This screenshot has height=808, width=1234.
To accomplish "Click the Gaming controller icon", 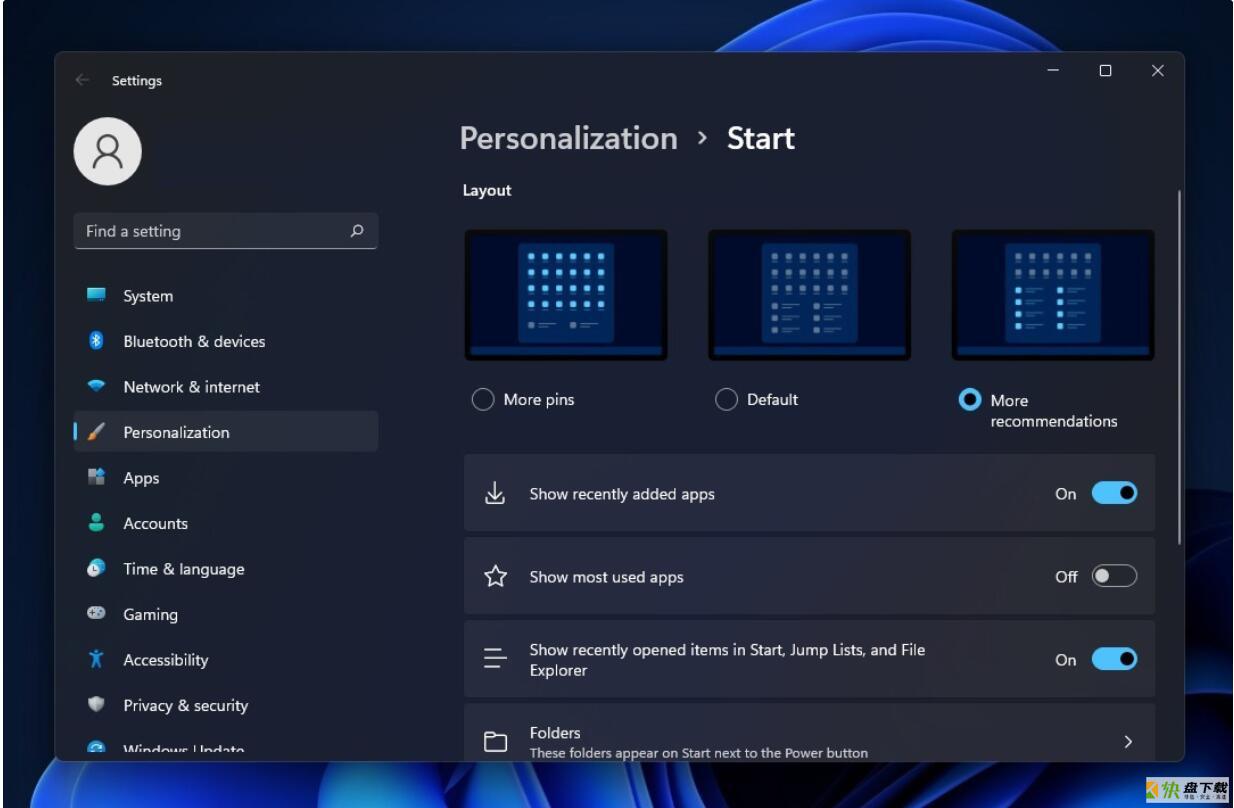I will pos(96,613).
